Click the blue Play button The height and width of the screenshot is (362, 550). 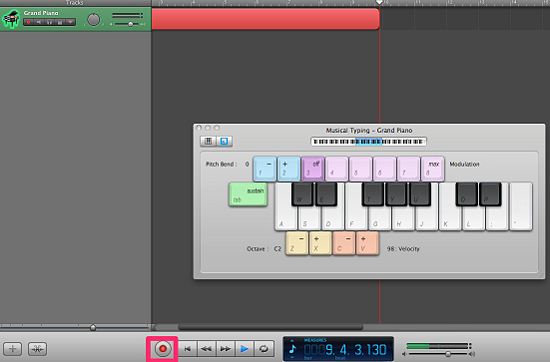pyautogui.click(x=244, y=349)
